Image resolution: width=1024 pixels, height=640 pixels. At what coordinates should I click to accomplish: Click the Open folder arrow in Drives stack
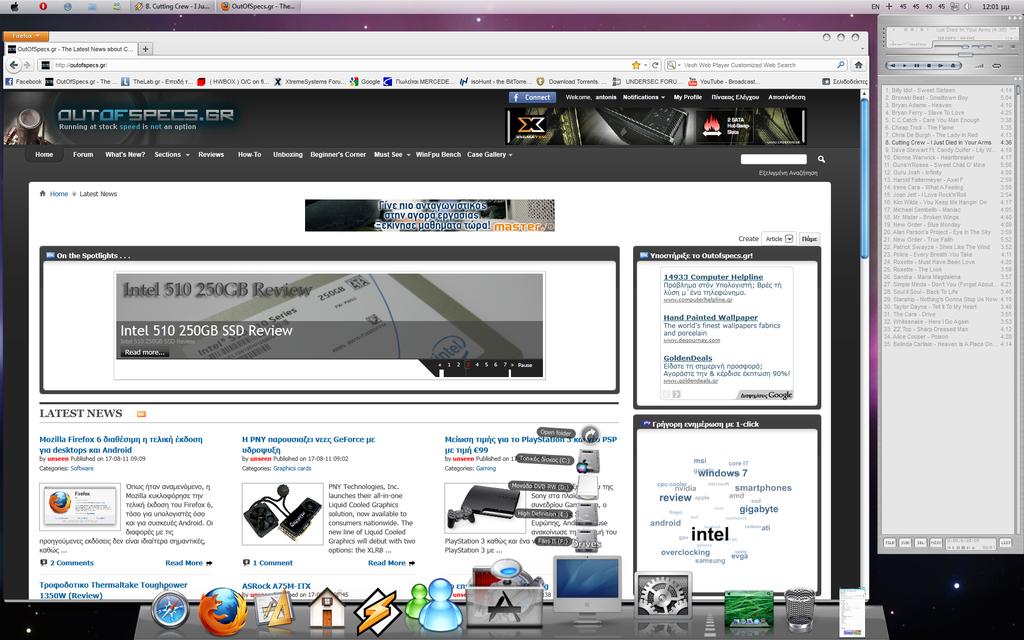coord(590,434)
